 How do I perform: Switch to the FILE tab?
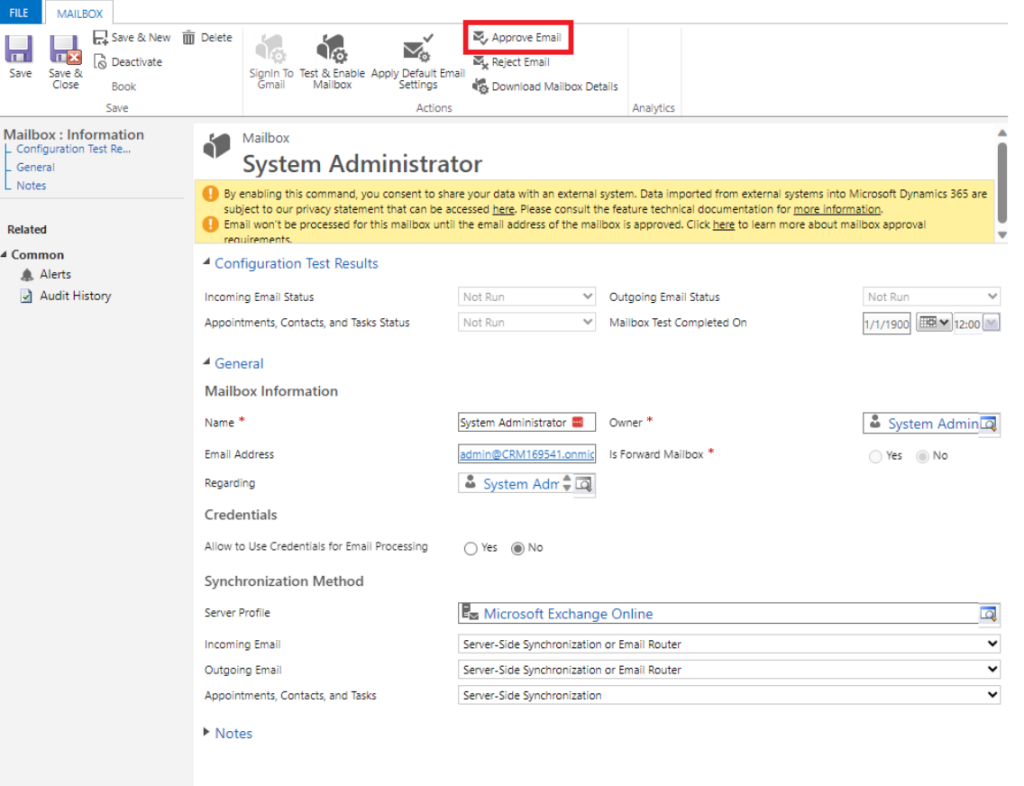[x=19, y=12]
